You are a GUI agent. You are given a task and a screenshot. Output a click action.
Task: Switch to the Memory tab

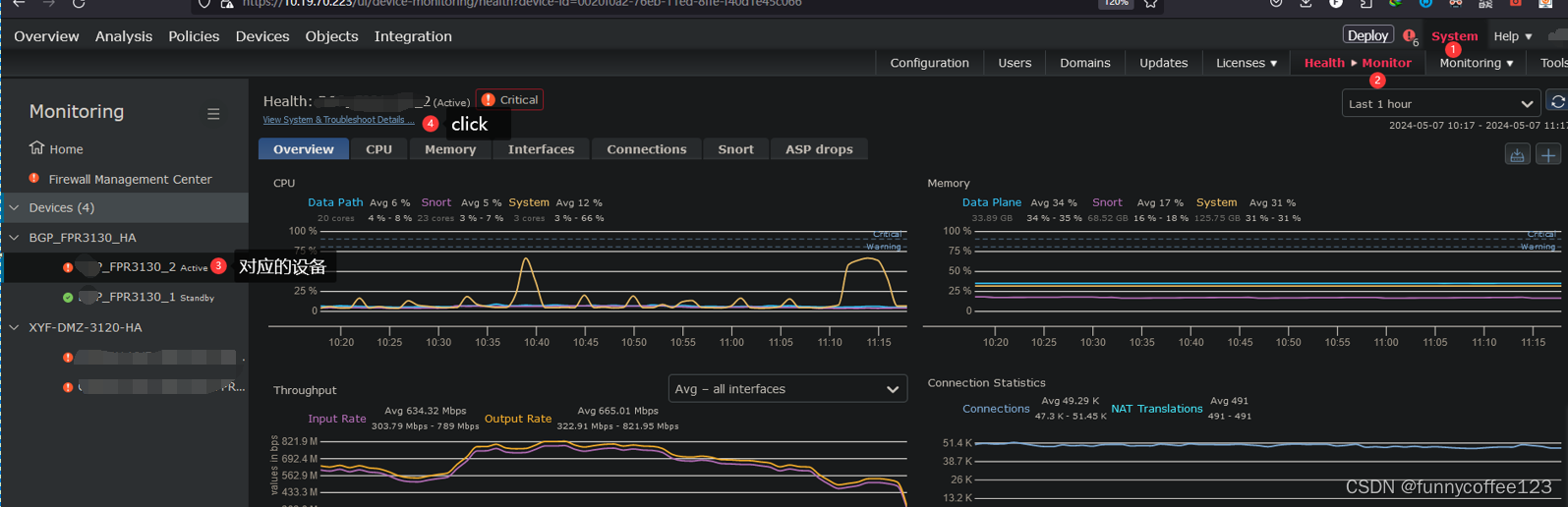(x=450, y=149)
